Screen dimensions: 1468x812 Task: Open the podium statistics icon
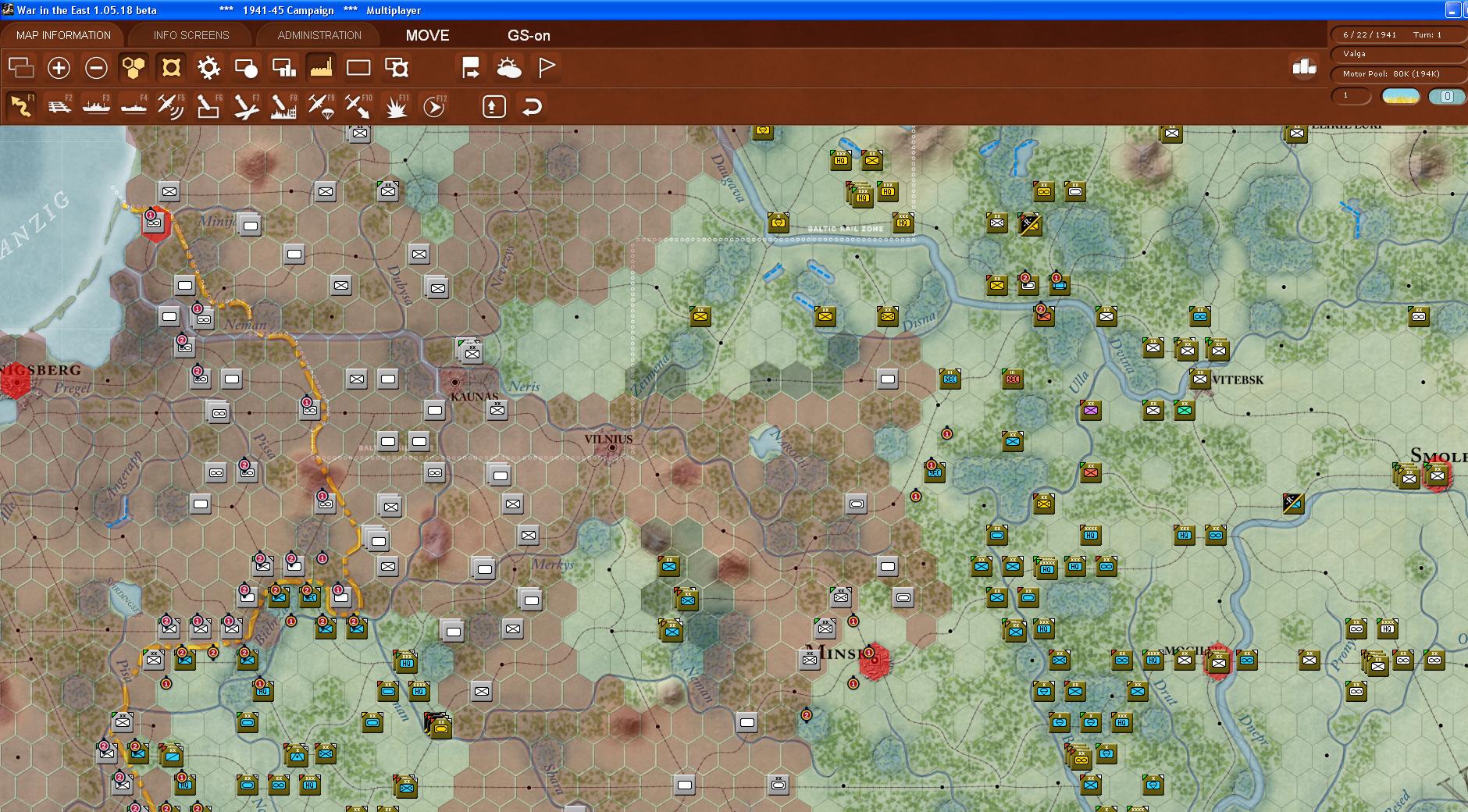point(1304,67)
